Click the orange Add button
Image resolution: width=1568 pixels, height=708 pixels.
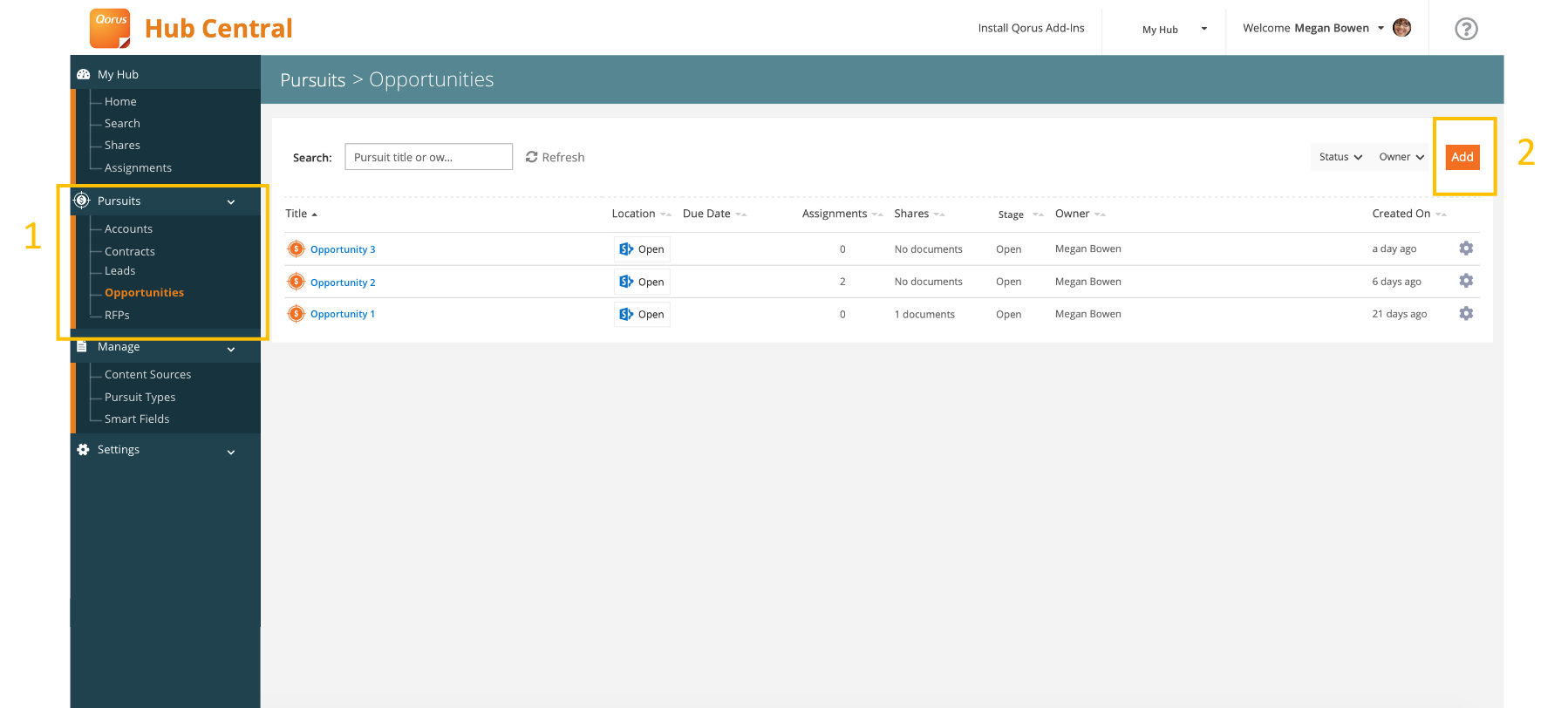1462,157
